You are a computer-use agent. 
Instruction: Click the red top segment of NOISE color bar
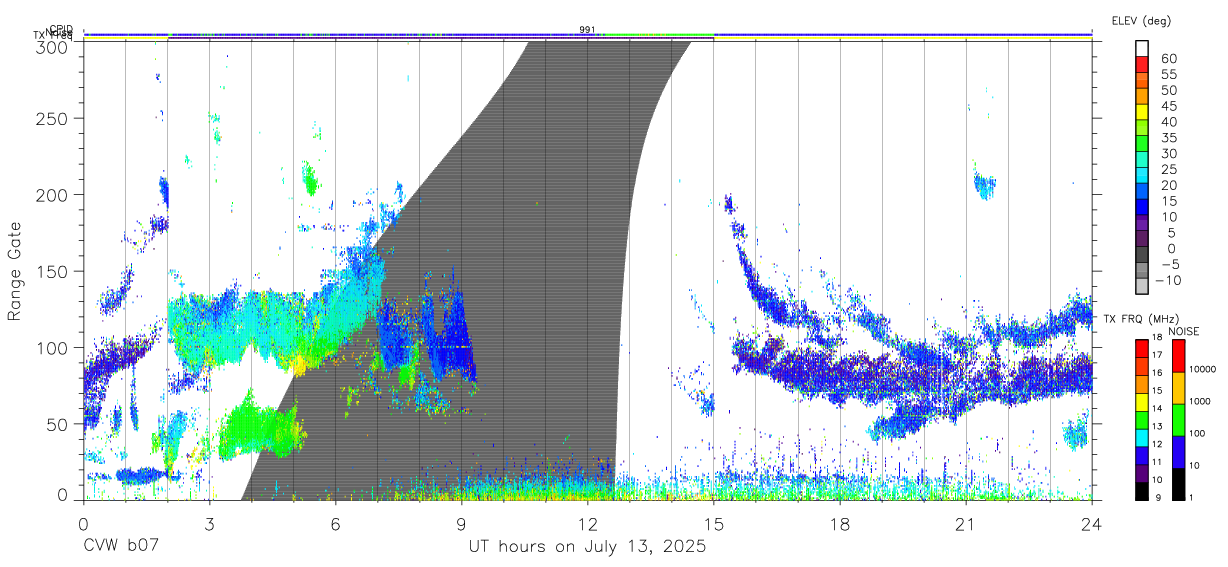click(1178, 356)
